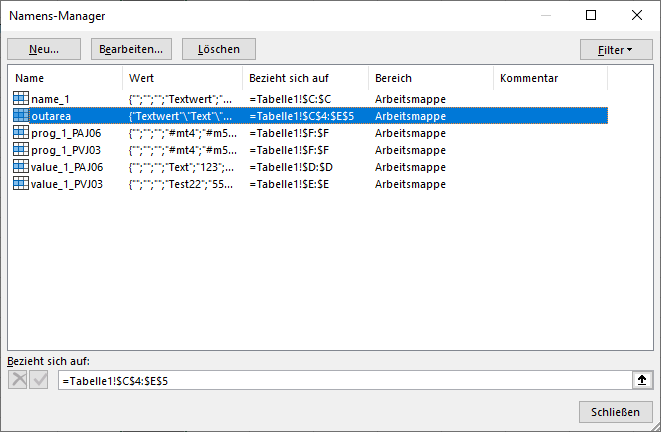Open the Filter dropdown menu
661x432 pixels.
pos(614,49)
